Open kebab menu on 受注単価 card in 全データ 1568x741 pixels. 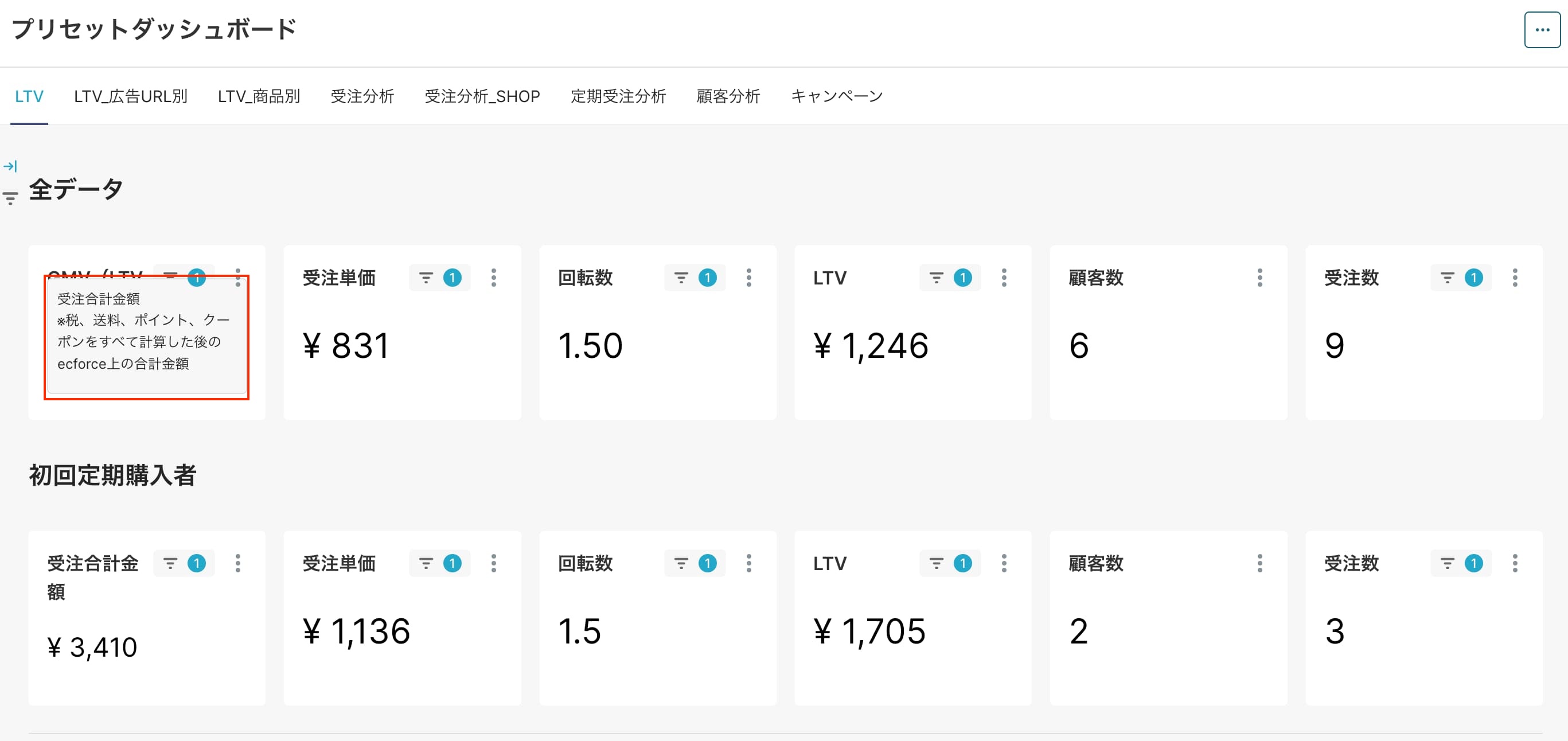pos(494,278)
